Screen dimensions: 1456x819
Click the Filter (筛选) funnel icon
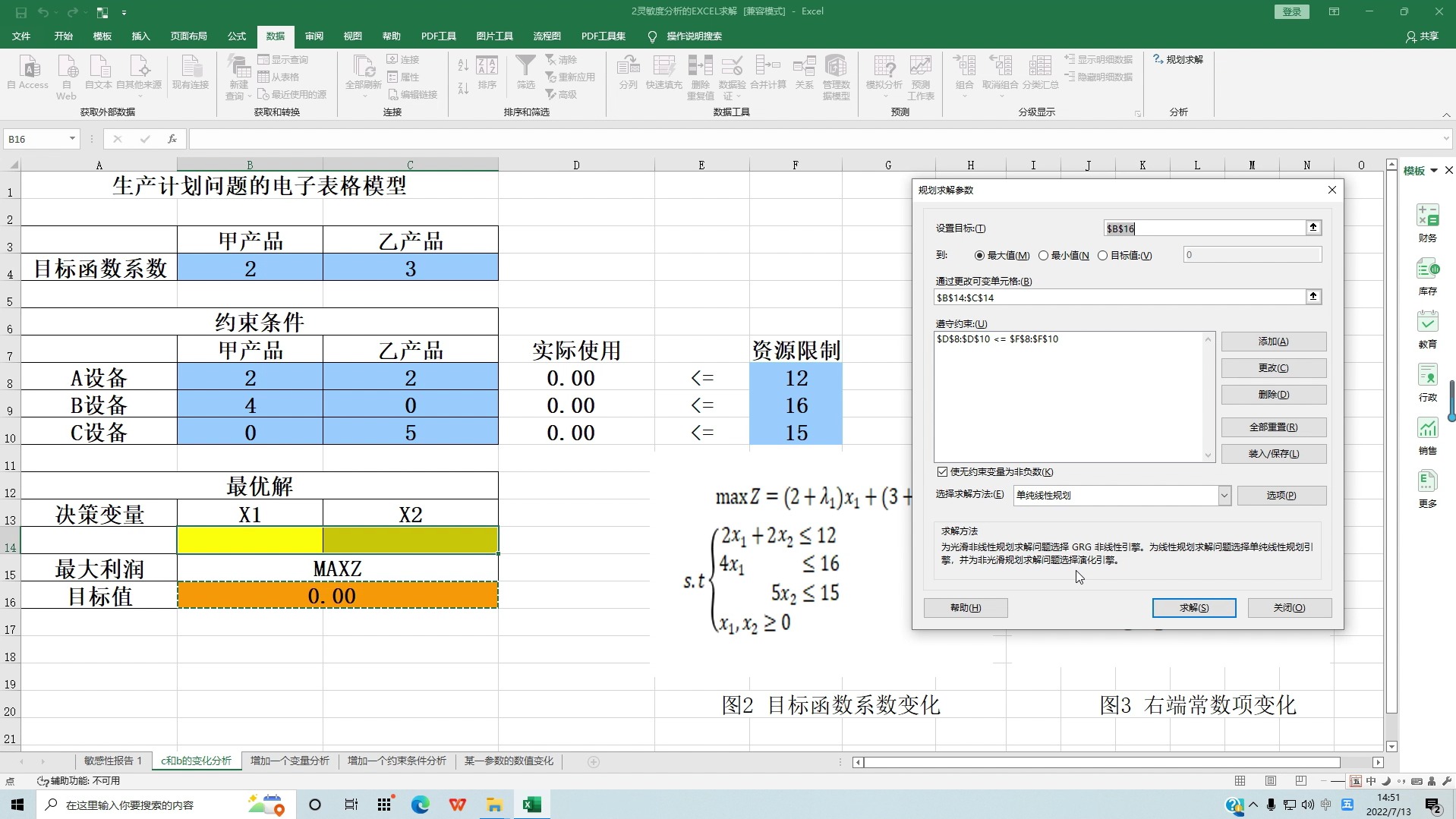(525, 66)
